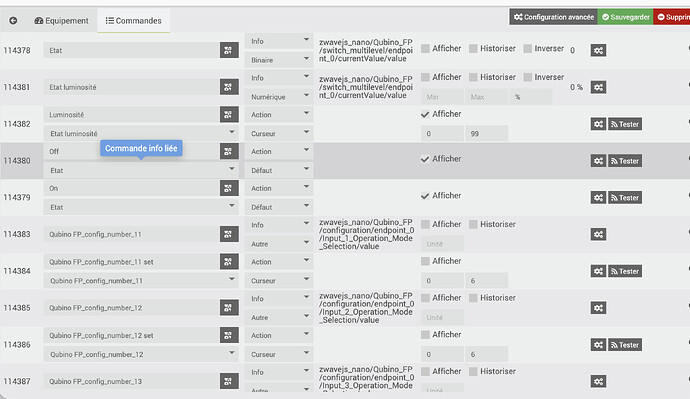Click Configuration avancée button
The width and height of the screenshot is (690, 399).
point(554,17)
